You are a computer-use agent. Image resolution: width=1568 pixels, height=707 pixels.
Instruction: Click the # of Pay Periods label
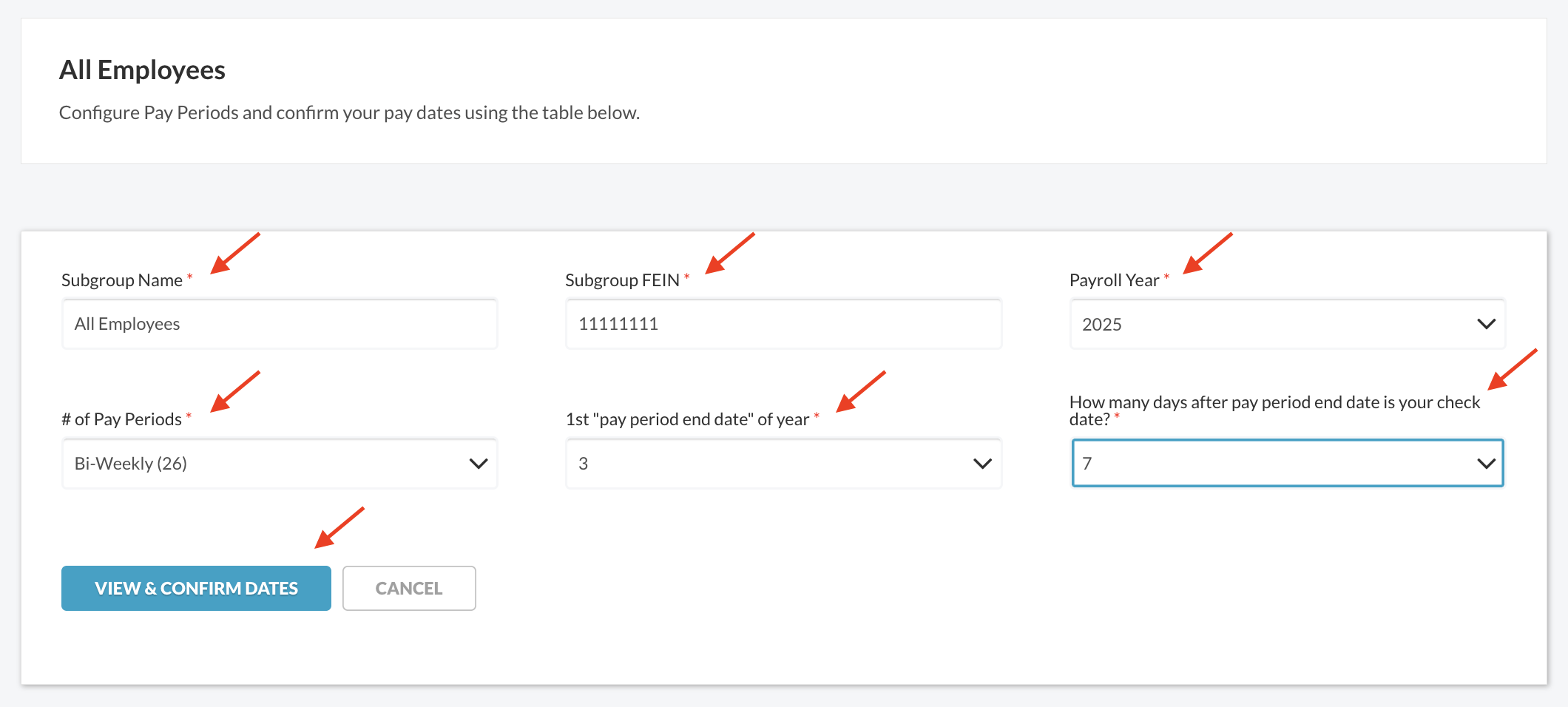[122, 419]
